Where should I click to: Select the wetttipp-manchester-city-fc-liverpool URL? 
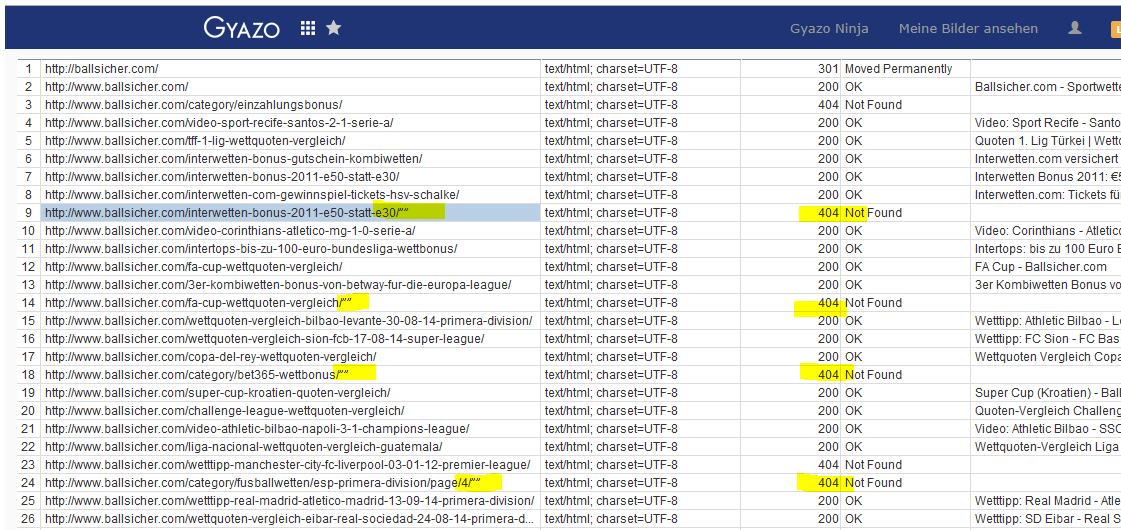pyautogui.click(x=287, y=465)
